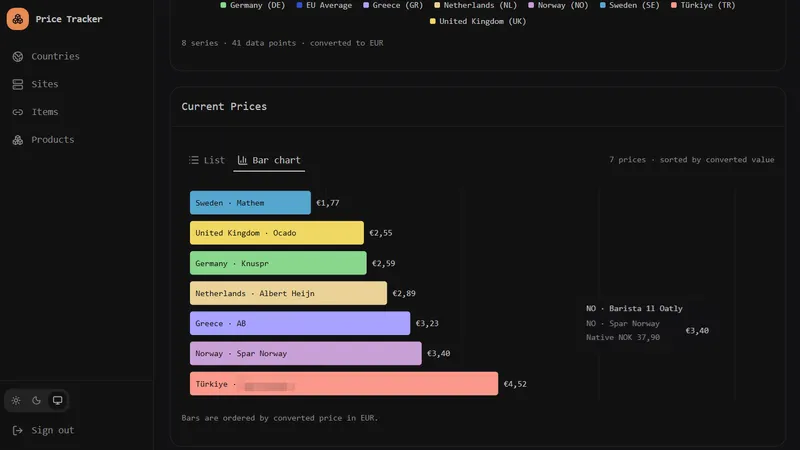Switch to dark theme moon icon
This screenshot has height=450, width=800.
pos(36,401)
